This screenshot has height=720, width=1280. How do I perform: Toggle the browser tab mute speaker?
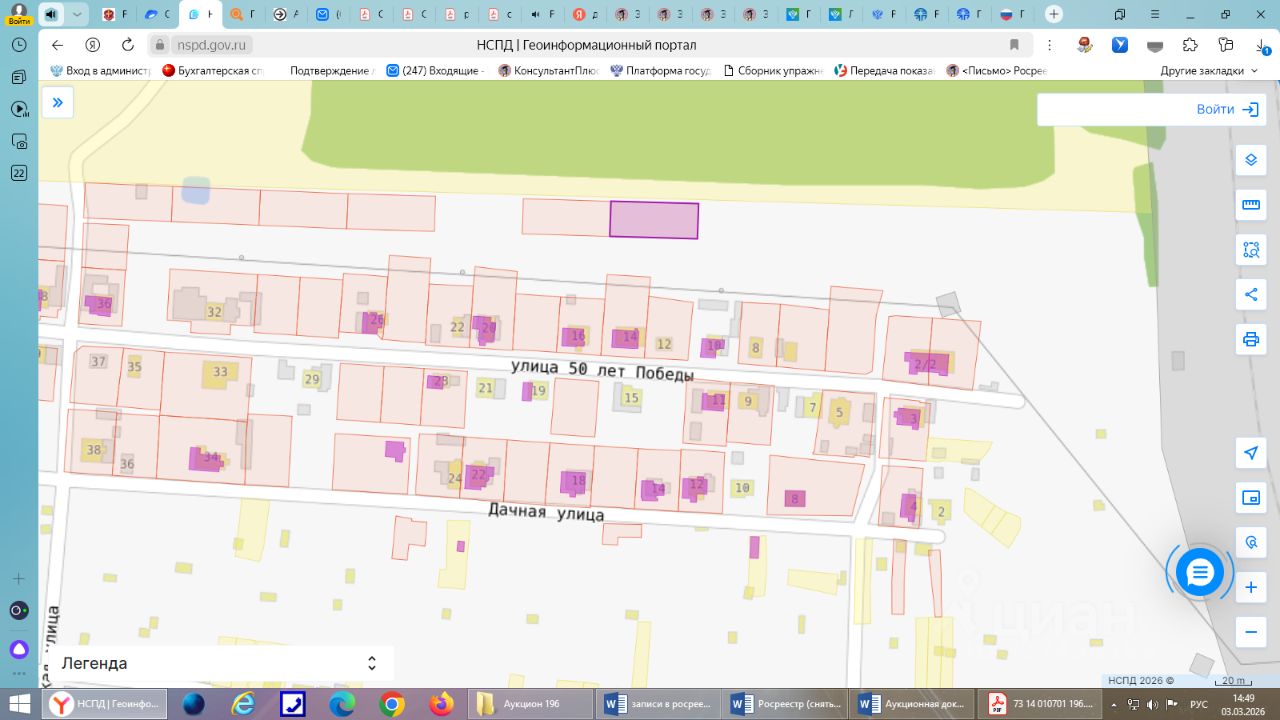[50, 14]
